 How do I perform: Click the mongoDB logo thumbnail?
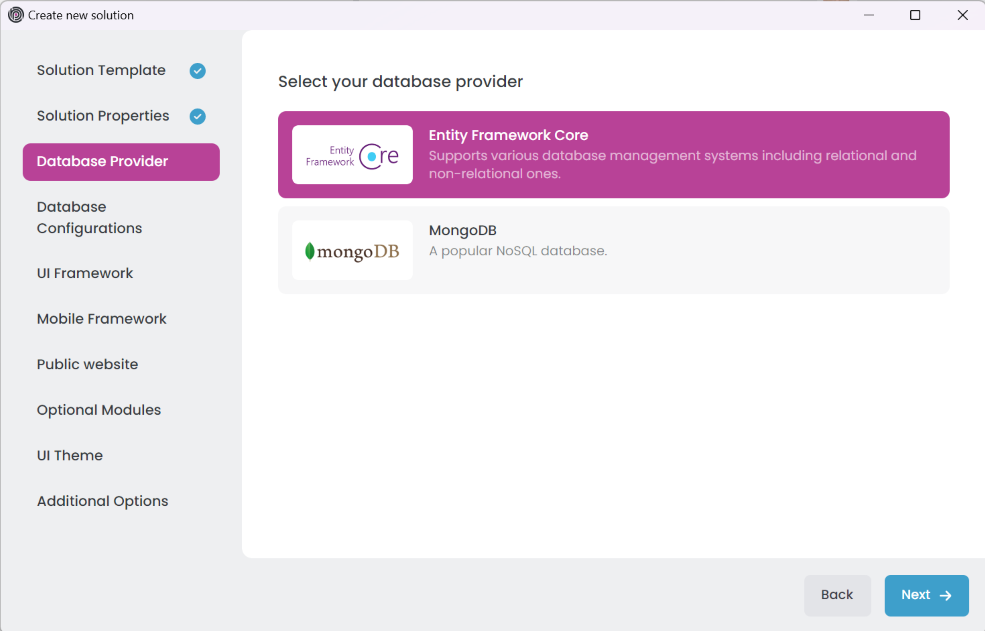(x=352, y=250)
